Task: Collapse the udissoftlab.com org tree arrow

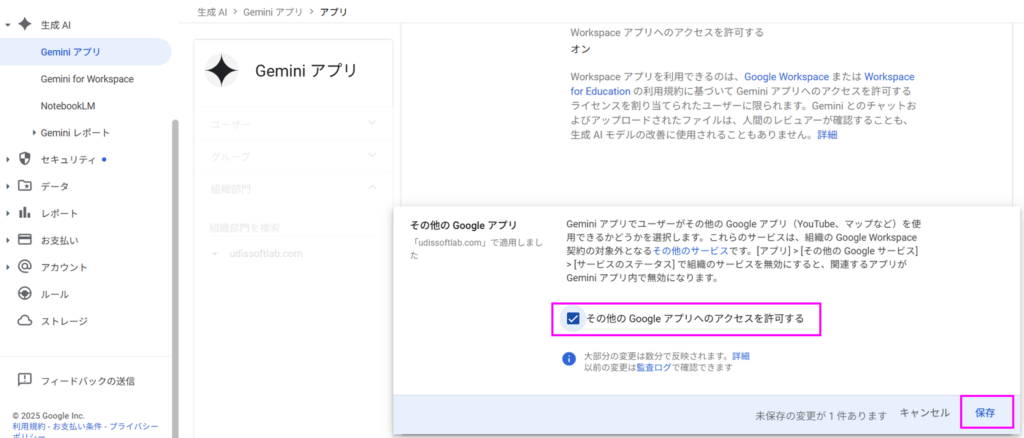Action: coord(214,254)
